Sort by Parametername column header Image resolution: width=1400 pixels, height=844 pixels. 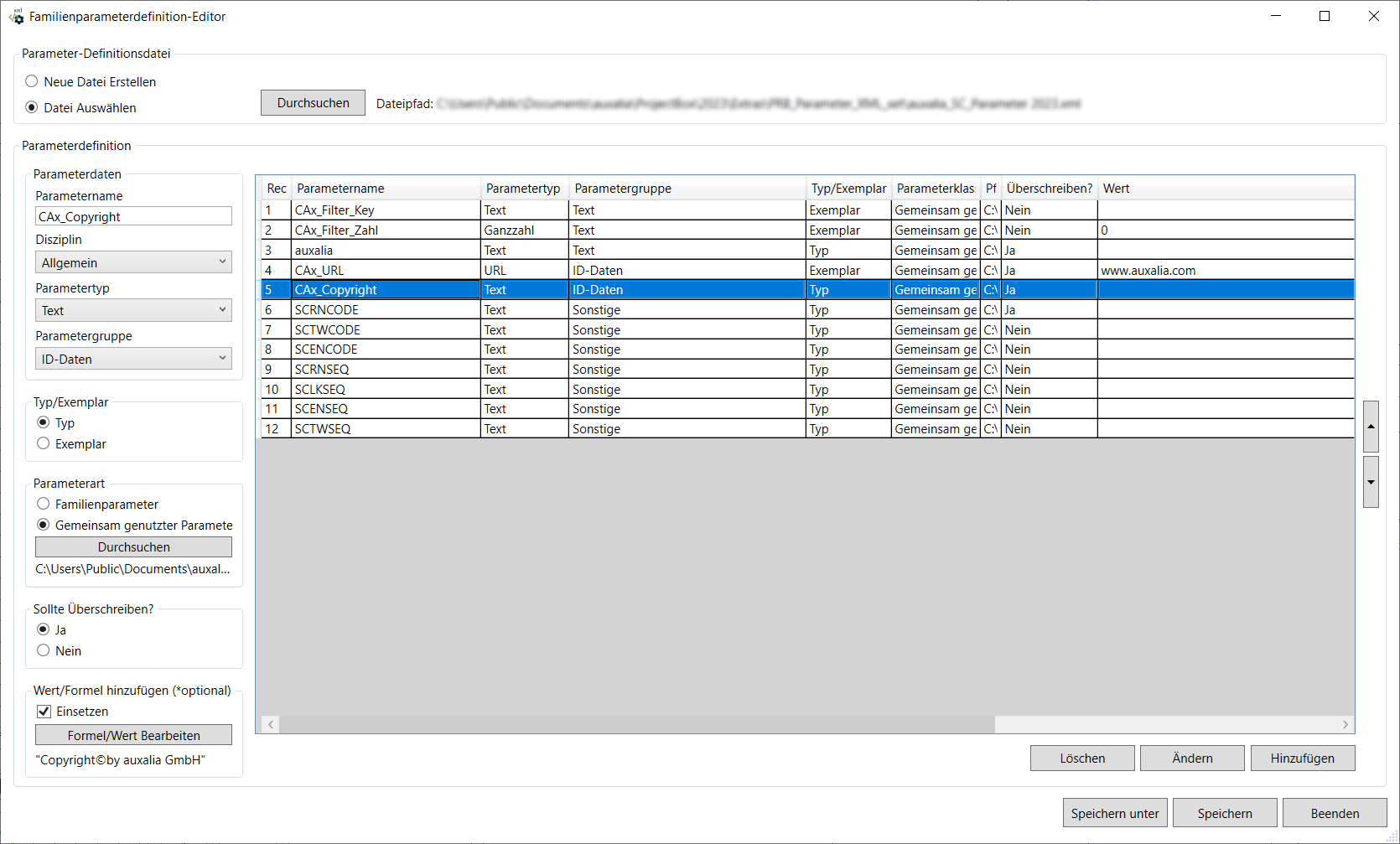(x=386, y=189)
